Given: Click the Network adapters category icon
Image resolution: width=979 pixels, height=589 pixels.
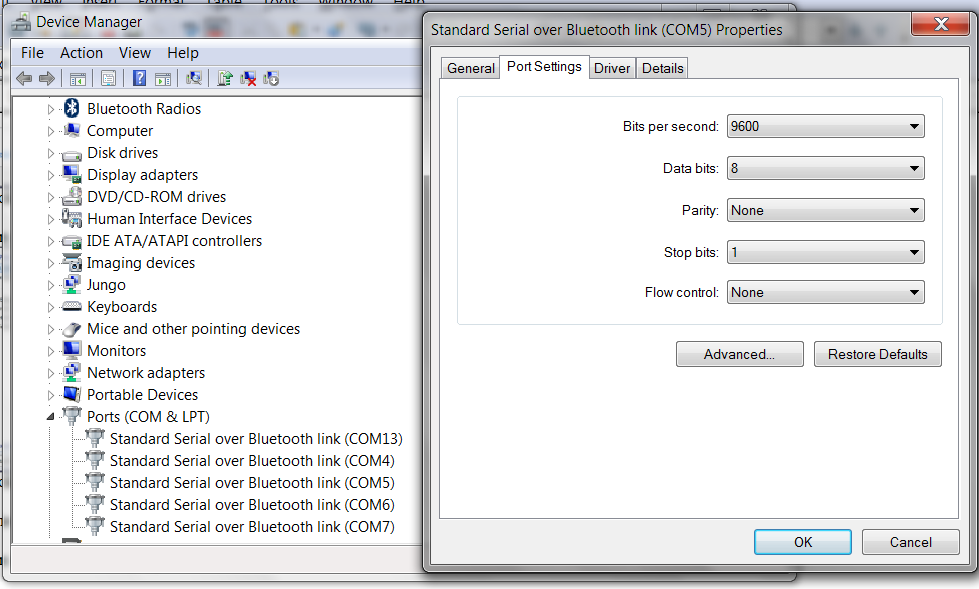Looking at the screenshot, I should point(72,372).
